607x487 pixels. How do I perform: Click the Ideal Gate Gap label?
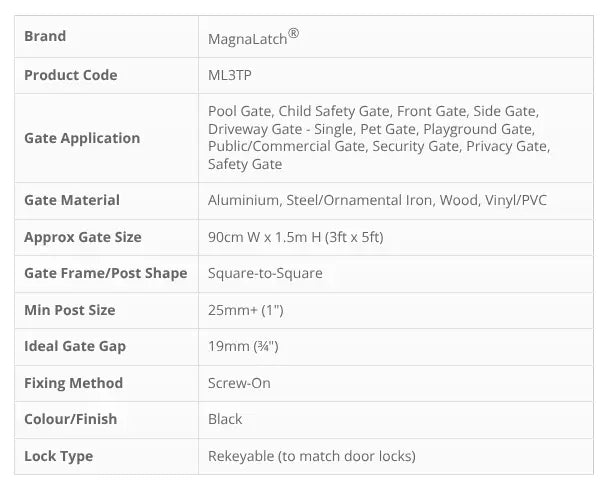point(75,346)
